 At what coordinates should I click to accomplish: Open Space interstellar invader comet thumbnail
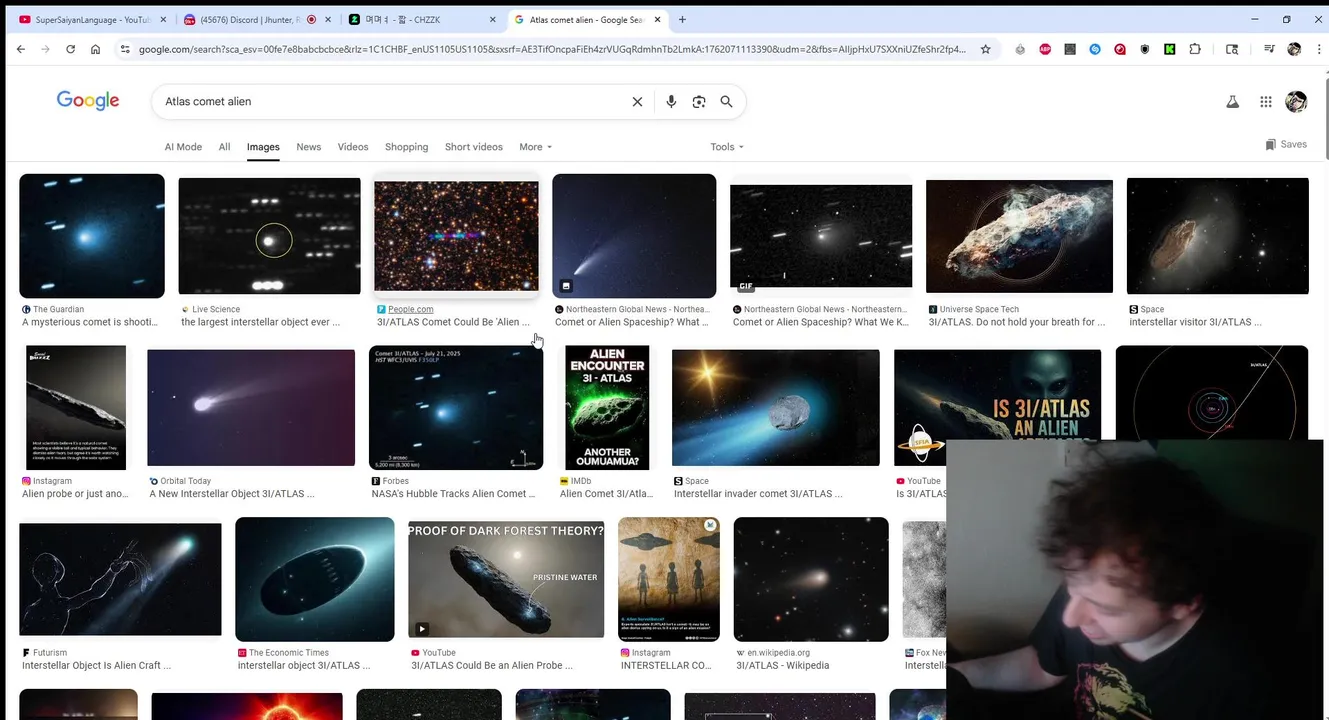[776, 408]
